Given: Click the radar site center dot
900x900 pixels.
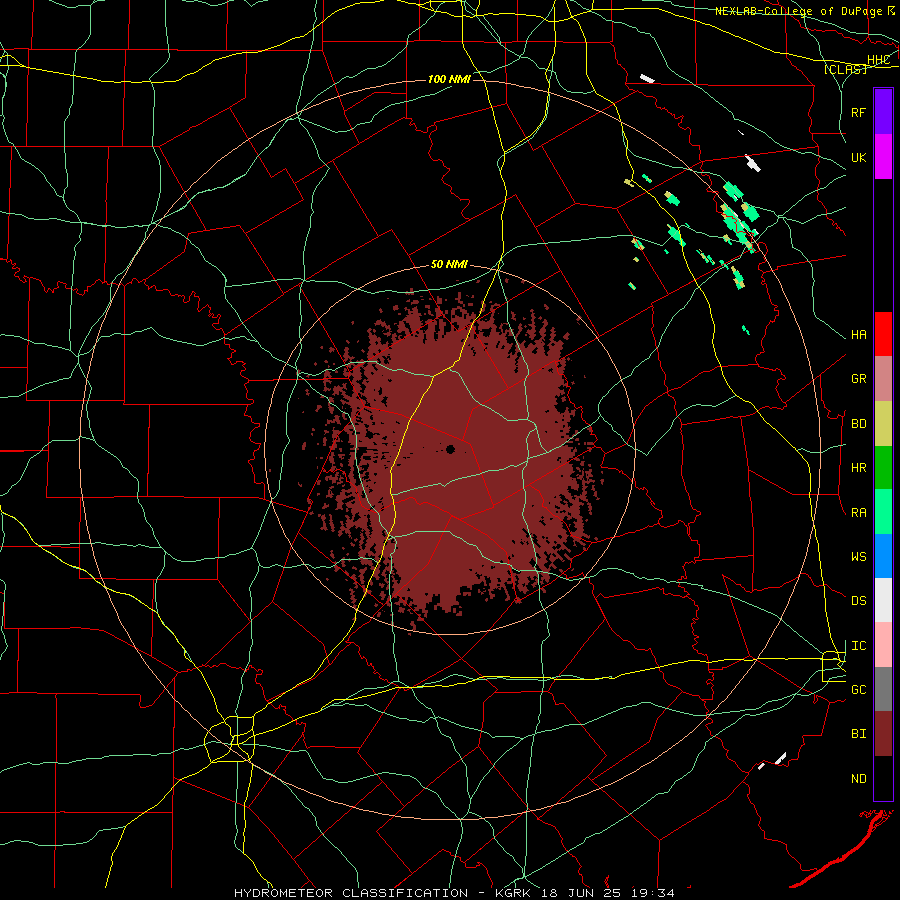Looking at the screenshot, I should click(451, 449).
